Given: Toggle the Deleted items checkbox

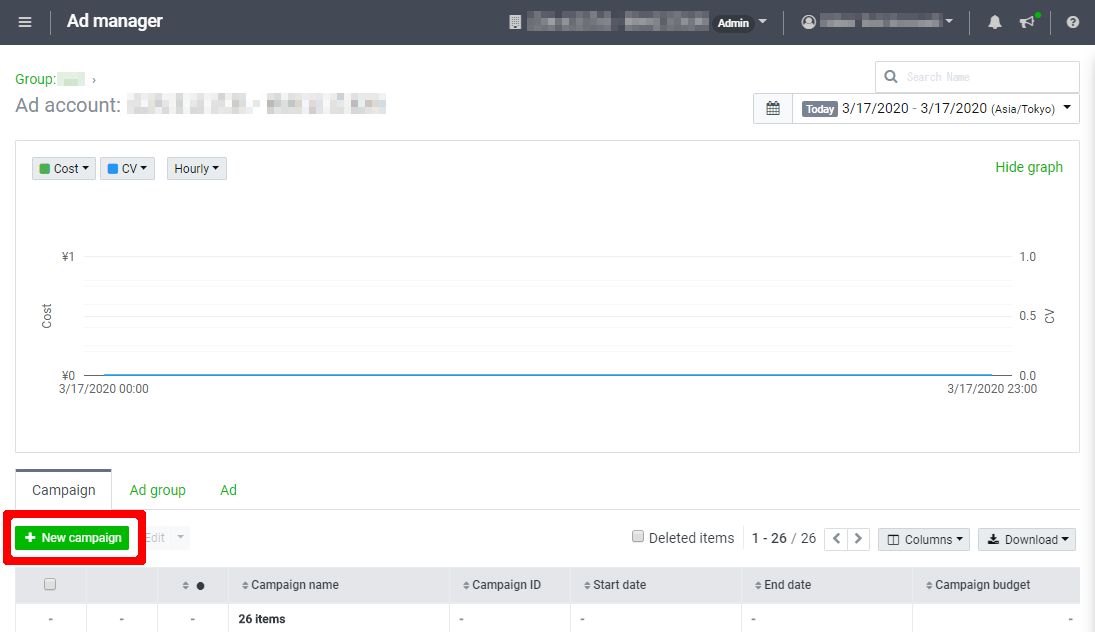Looking at the screenshot, I should [638, 536].
